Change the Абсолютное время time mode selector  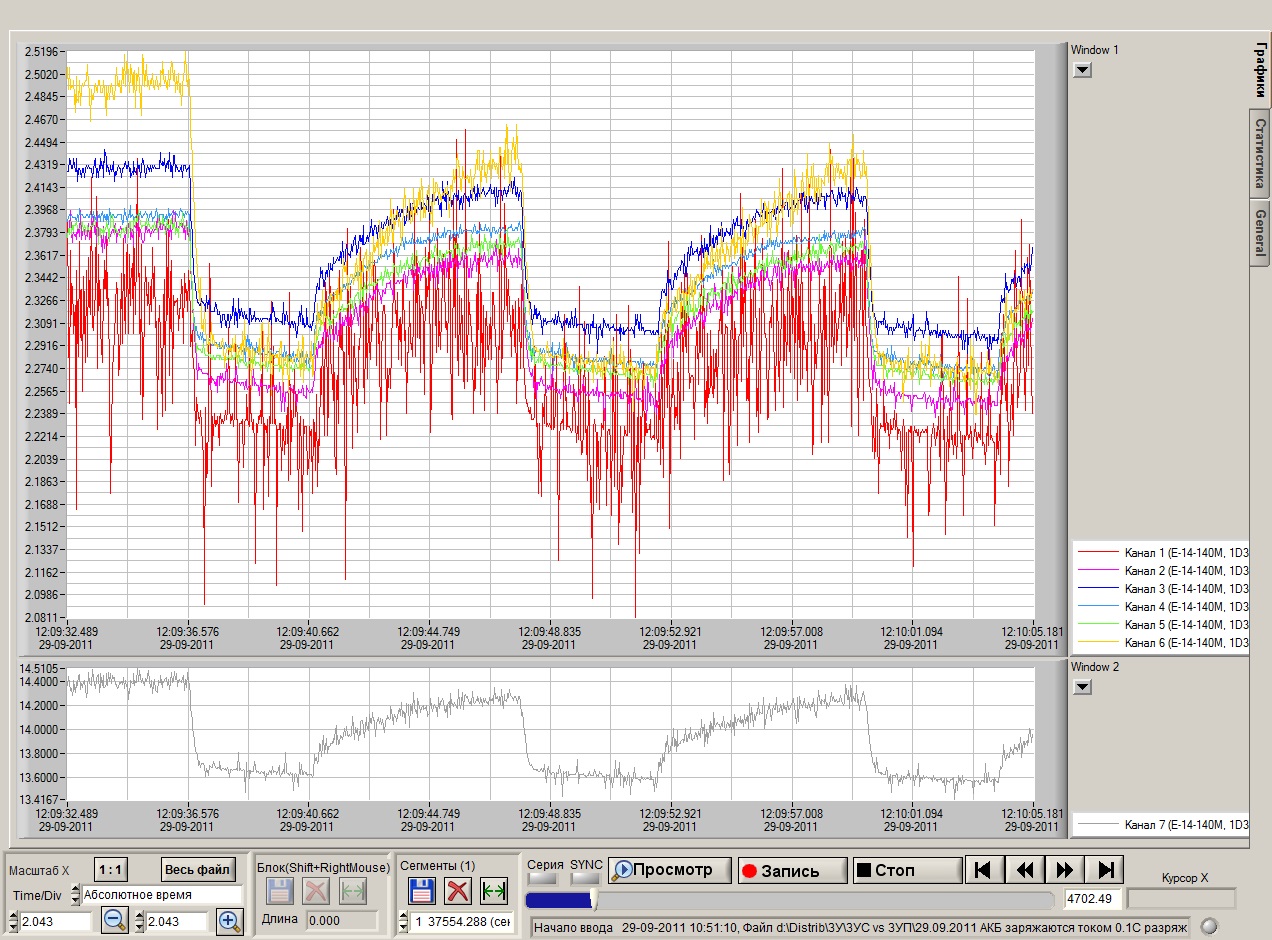(160, 895)
